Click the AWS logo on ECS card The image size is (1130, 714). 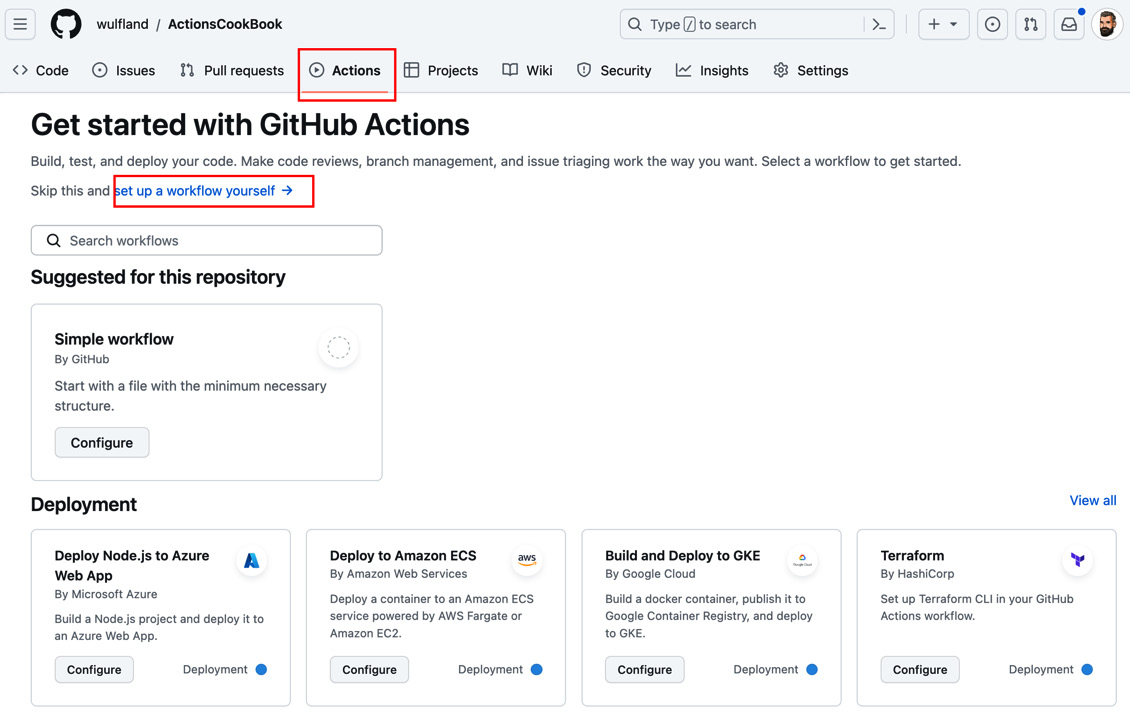coord(527,560)
